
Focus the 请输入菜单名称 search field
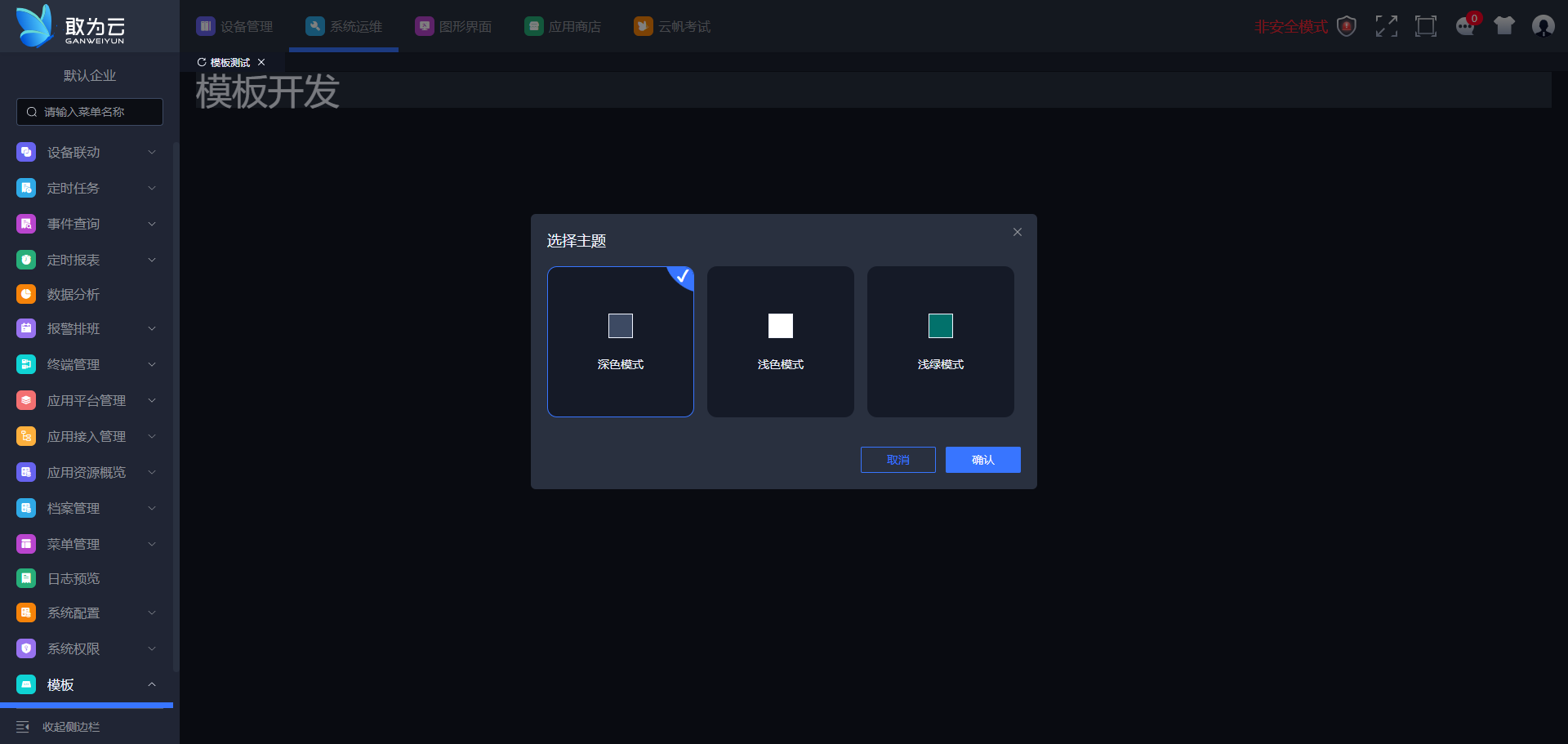(x=90, y=112)
